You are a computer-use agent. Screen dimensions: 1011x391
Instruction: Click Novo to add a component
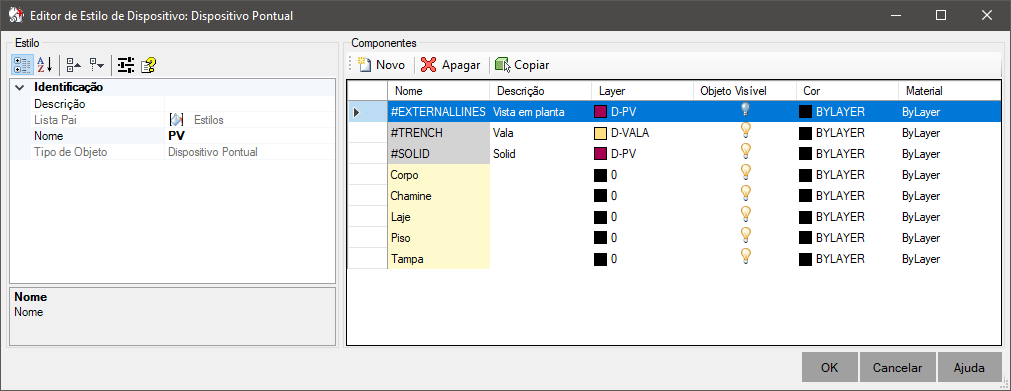click(x=382, y=65)
